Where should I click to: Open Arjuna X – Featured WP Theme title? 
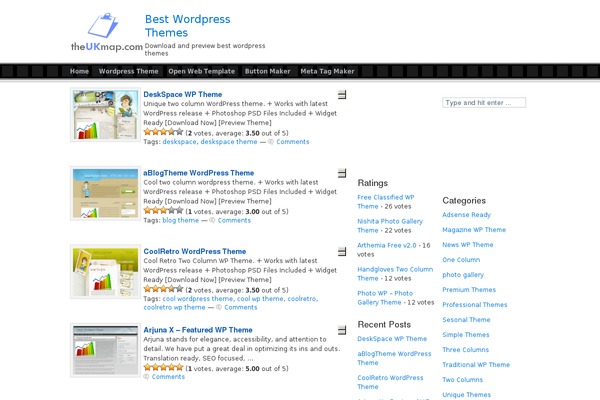coord(198,330)
